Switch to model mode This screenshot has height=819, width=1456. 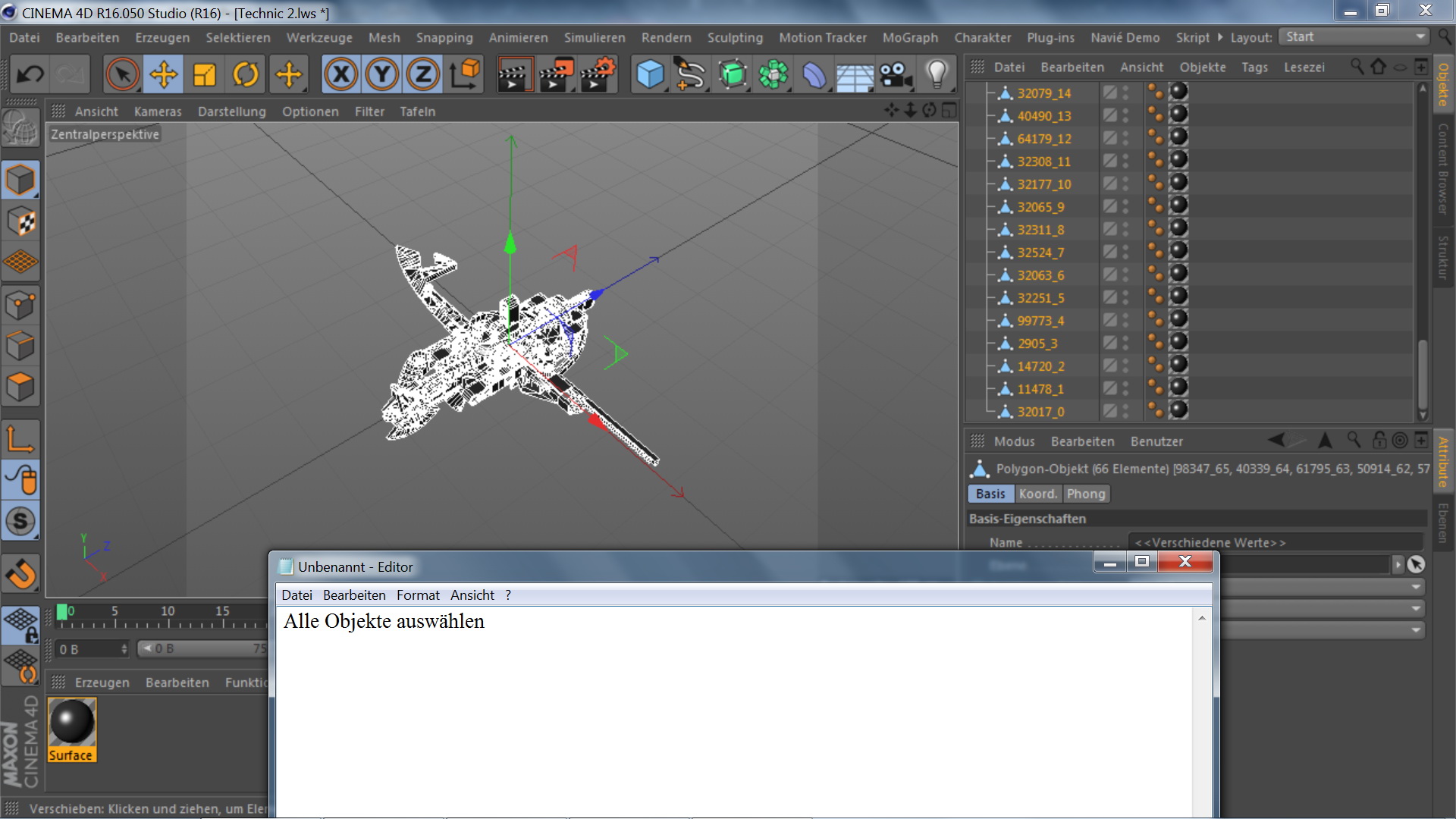tap(20, 180)
